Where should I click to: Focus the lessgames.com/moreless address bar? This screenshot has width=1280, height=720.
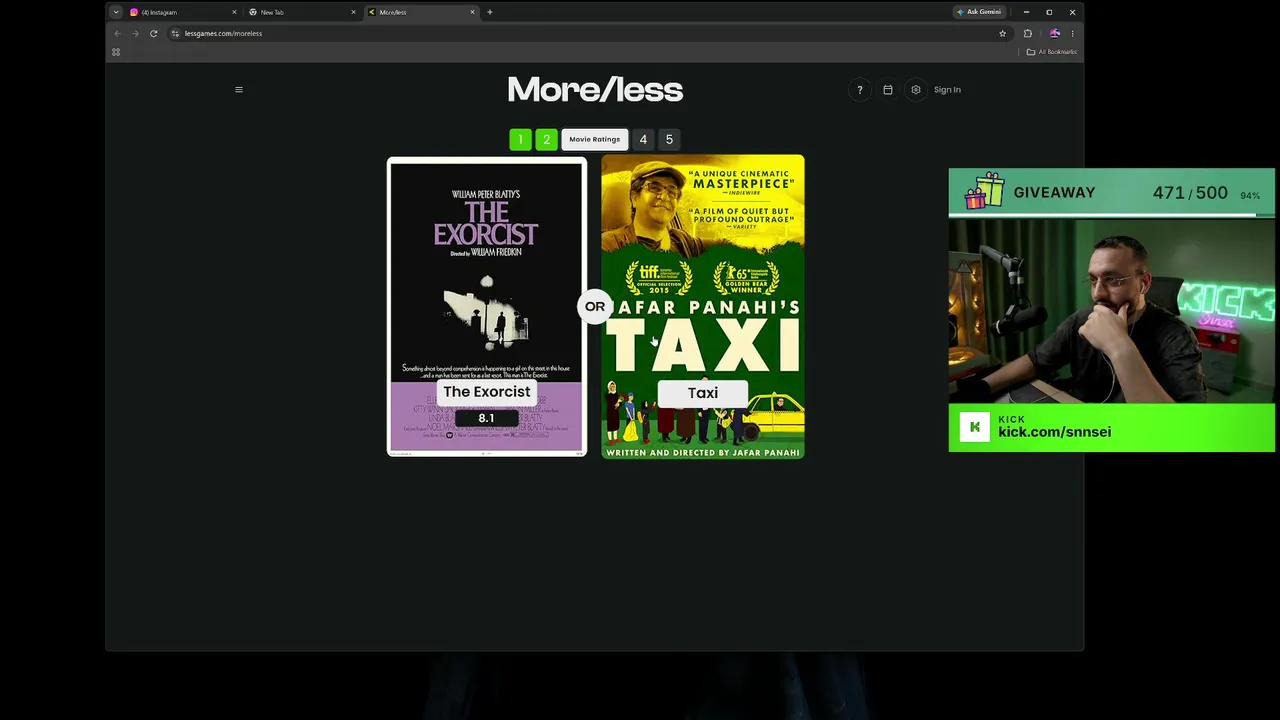[588, 33]
